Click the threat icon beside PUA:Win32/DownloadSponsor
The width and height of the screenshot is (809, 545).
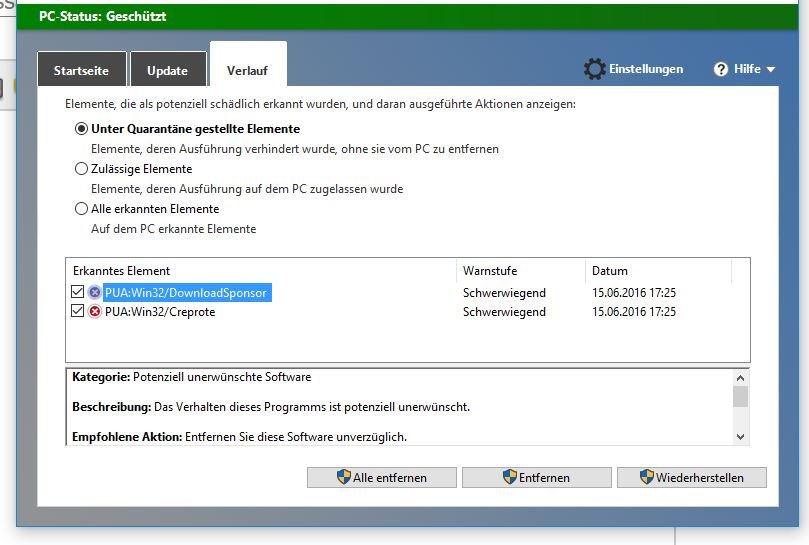pos(94,293)
